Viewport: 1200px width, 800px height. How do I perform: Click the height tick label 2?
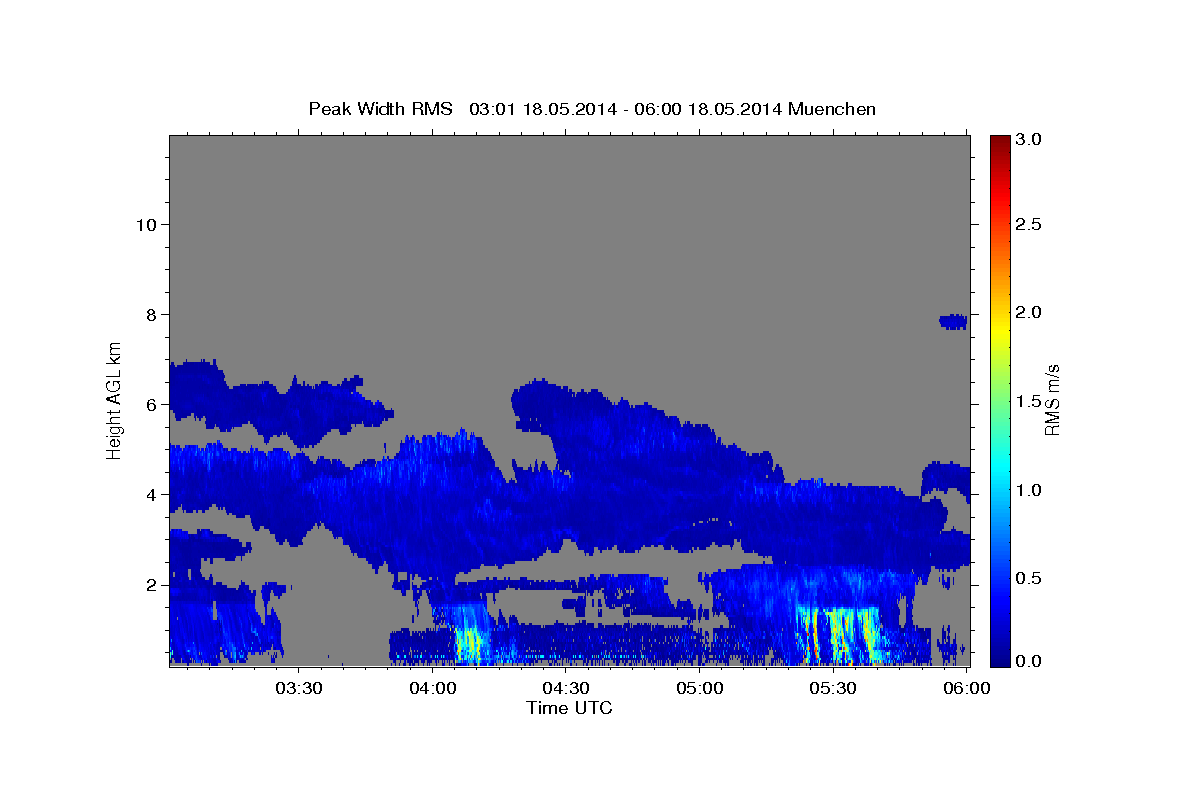(x=150, y=585)
